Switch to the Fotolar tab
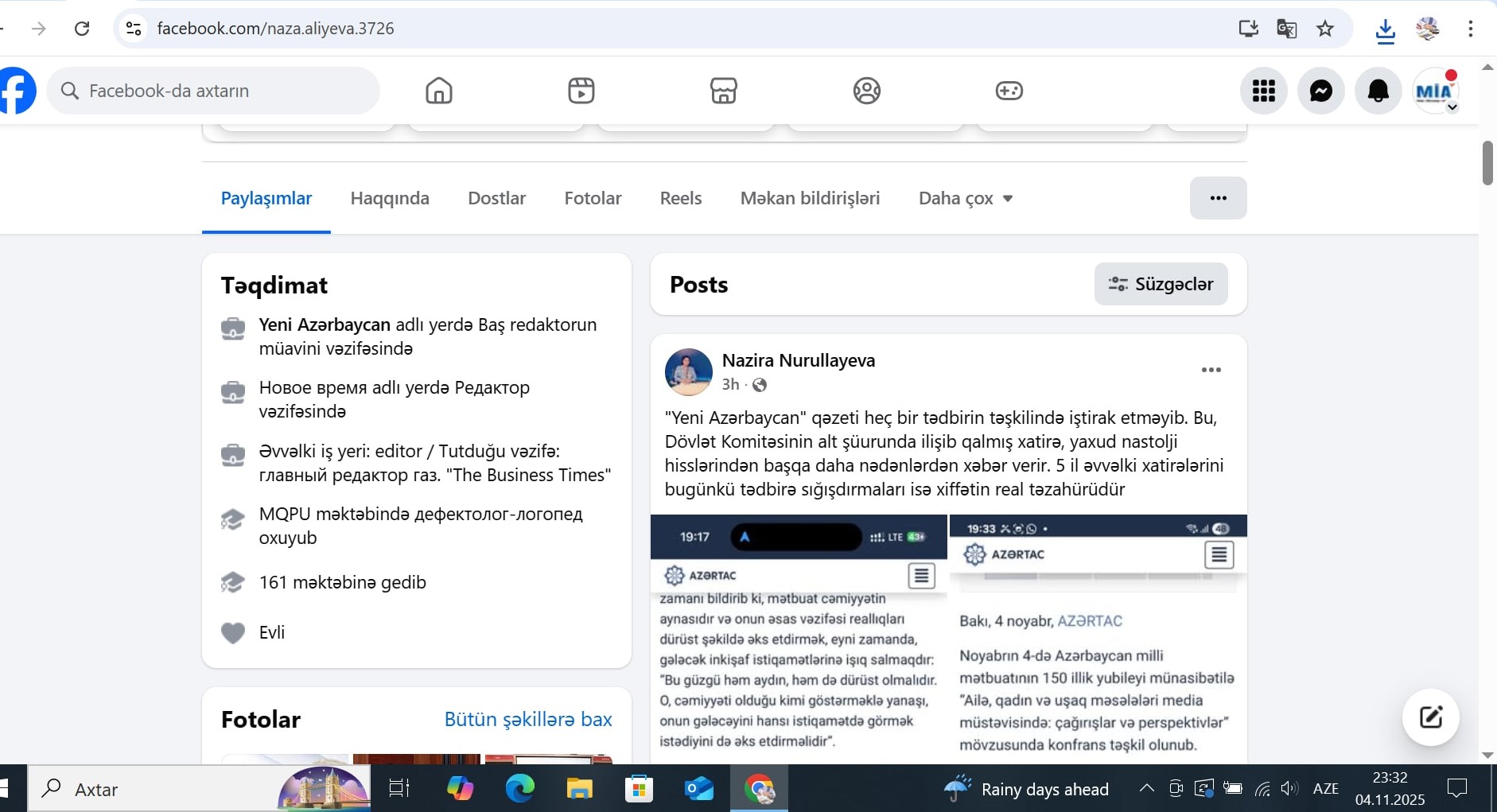 [593, 198]
